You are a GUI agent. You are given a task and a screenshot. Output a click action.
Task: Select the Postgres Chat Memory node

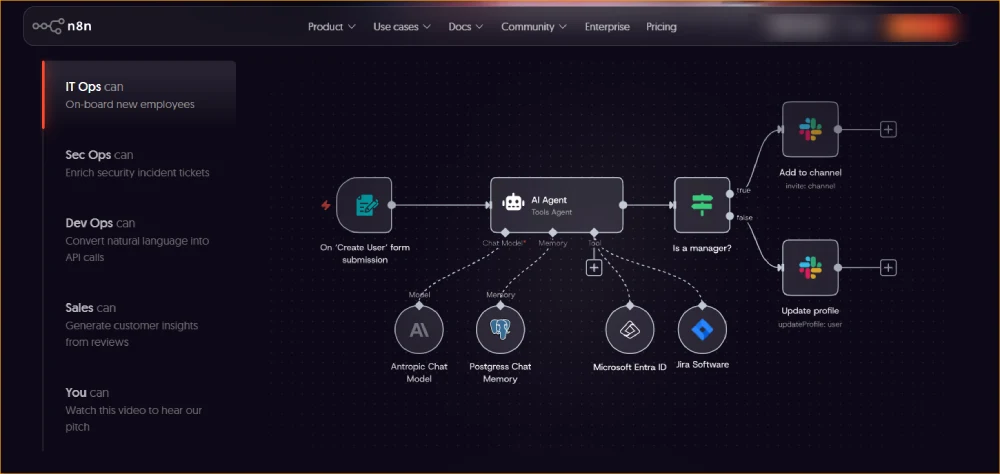tap(501, 329)
